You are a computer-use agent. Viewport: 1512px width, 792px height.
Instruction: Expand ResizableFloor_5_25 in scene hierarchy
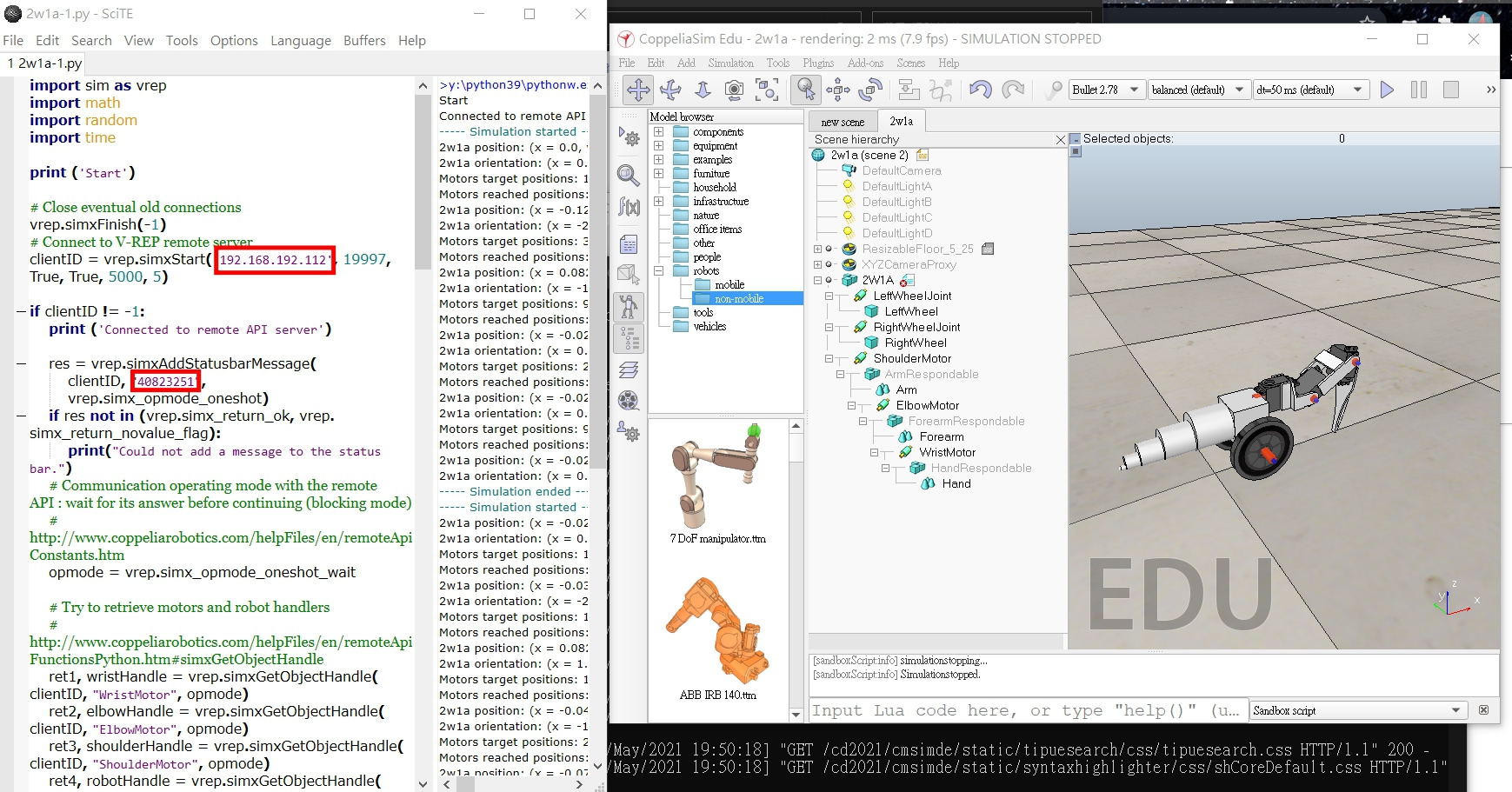817,249
